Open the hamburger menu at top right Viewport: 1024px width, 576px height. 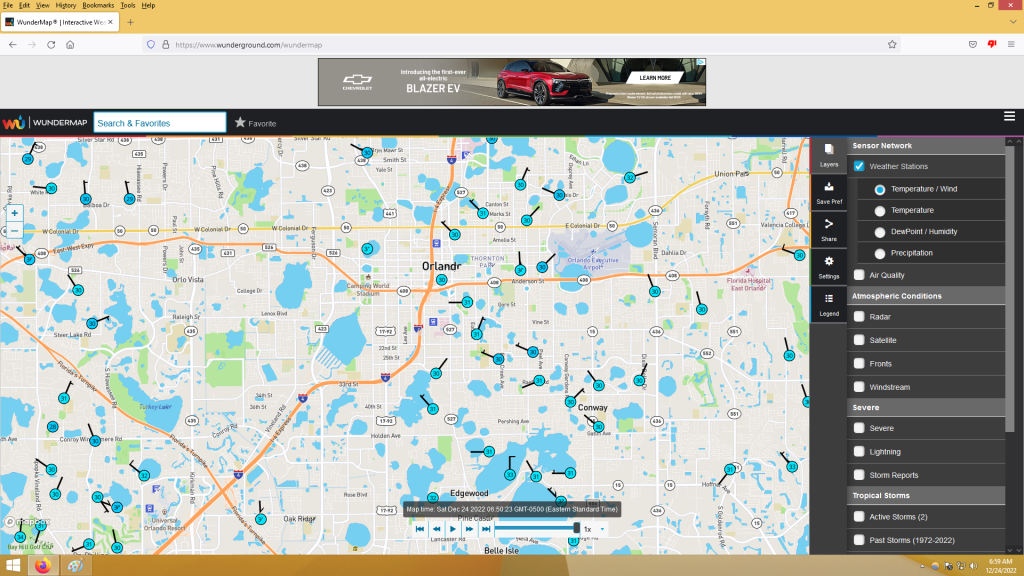tap(1009, 117)
